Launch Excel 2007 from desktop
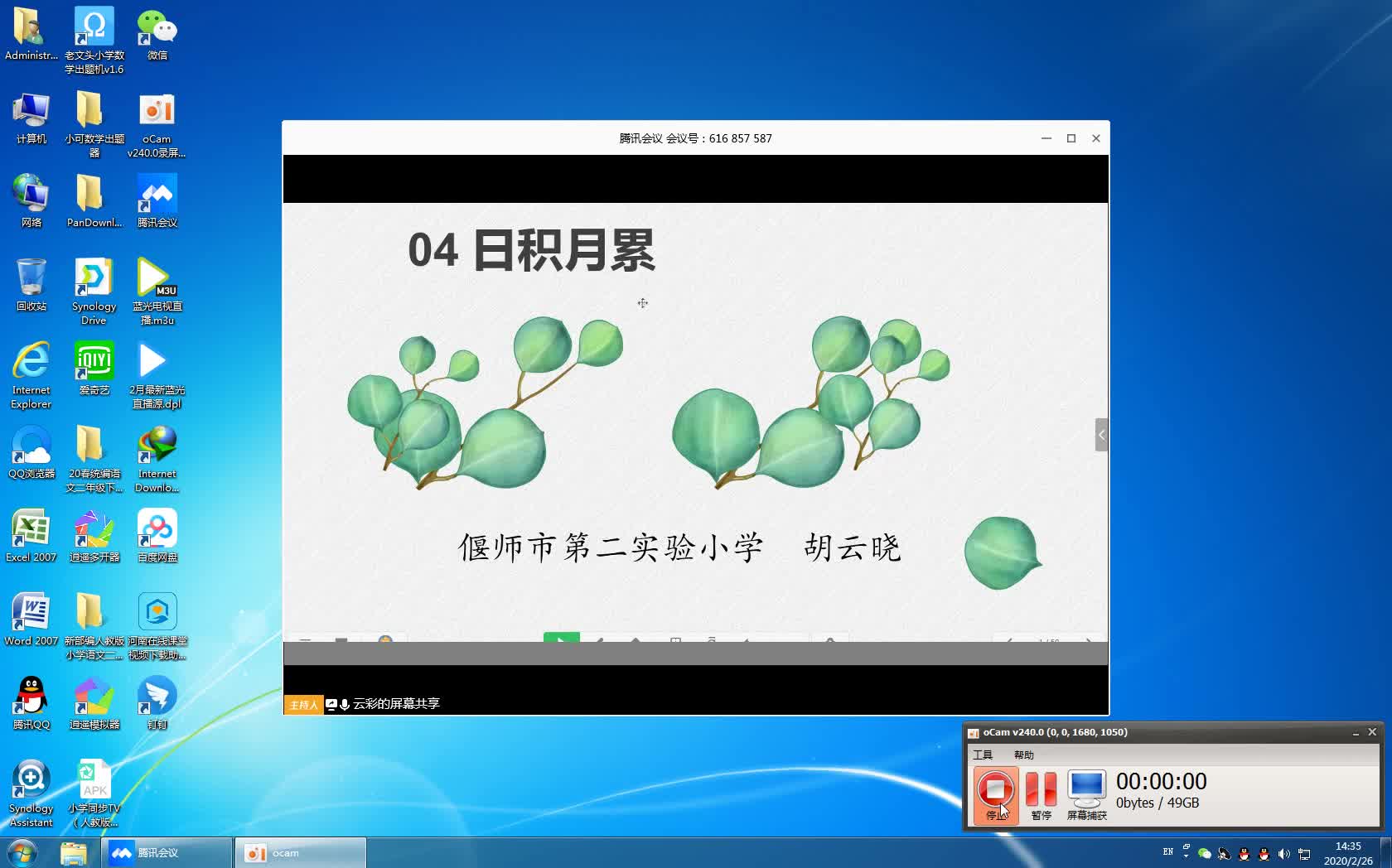The width and height of the screenshot is (1392, 868). click(x=31, y=536)
